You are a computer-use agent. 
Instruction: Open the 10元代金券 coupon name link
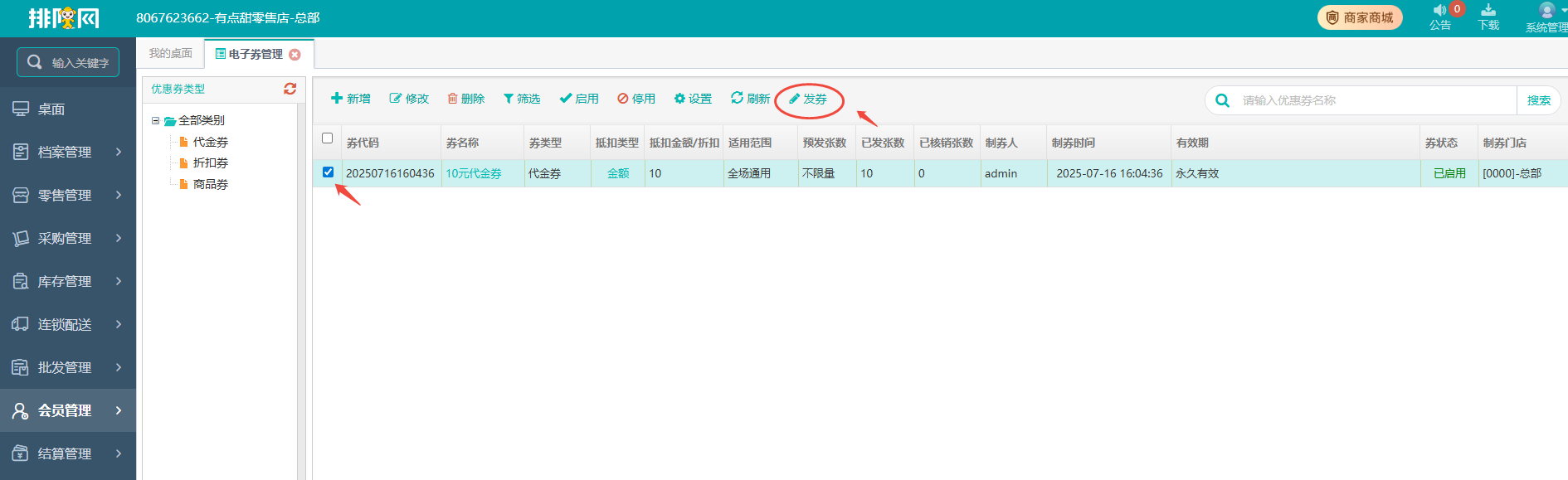[474, 173]
